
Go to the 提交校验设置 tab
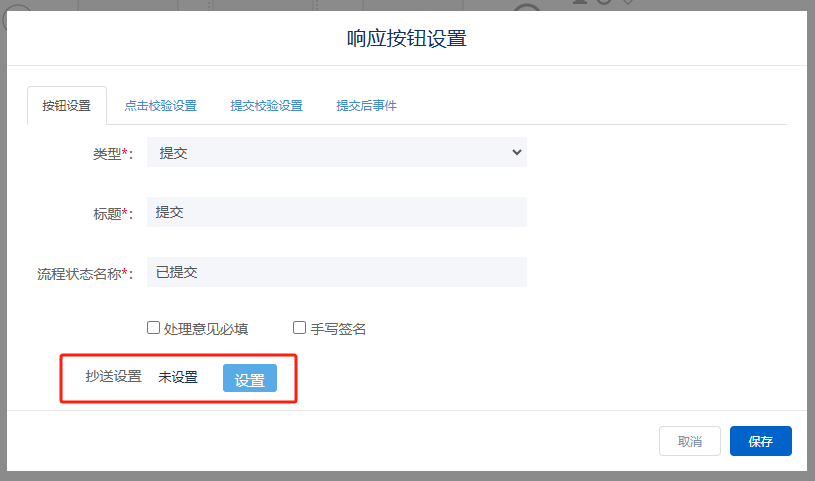click(266, 105)
